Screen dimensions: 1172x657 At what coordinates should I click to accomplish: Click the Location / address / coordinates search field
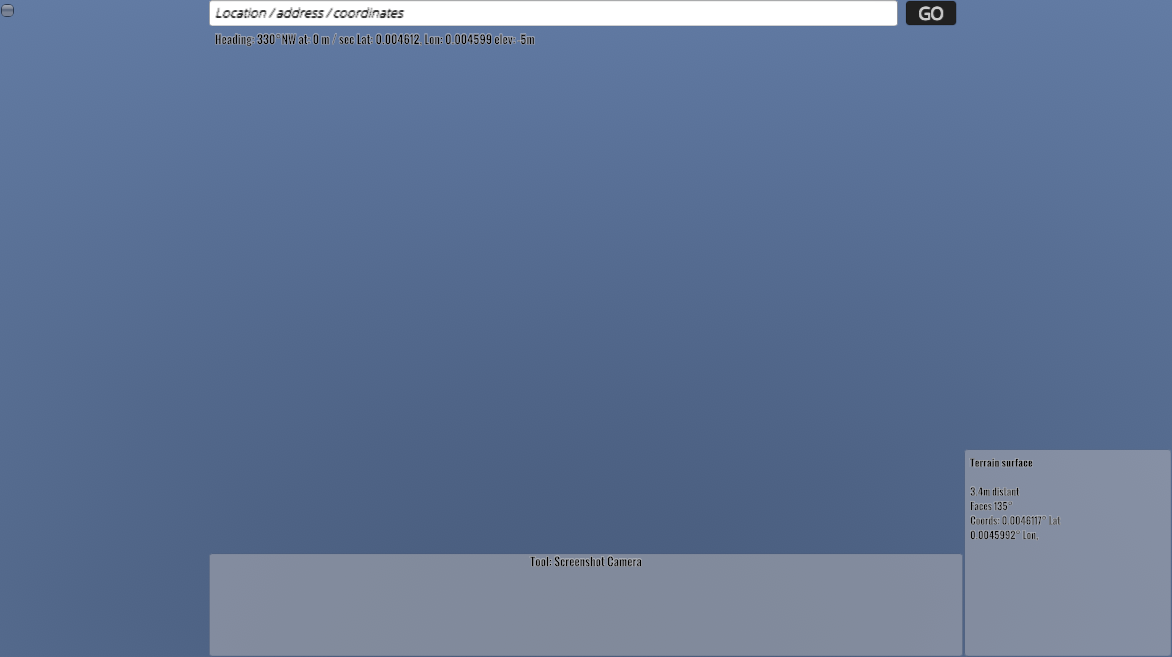[x=552, y=13]
